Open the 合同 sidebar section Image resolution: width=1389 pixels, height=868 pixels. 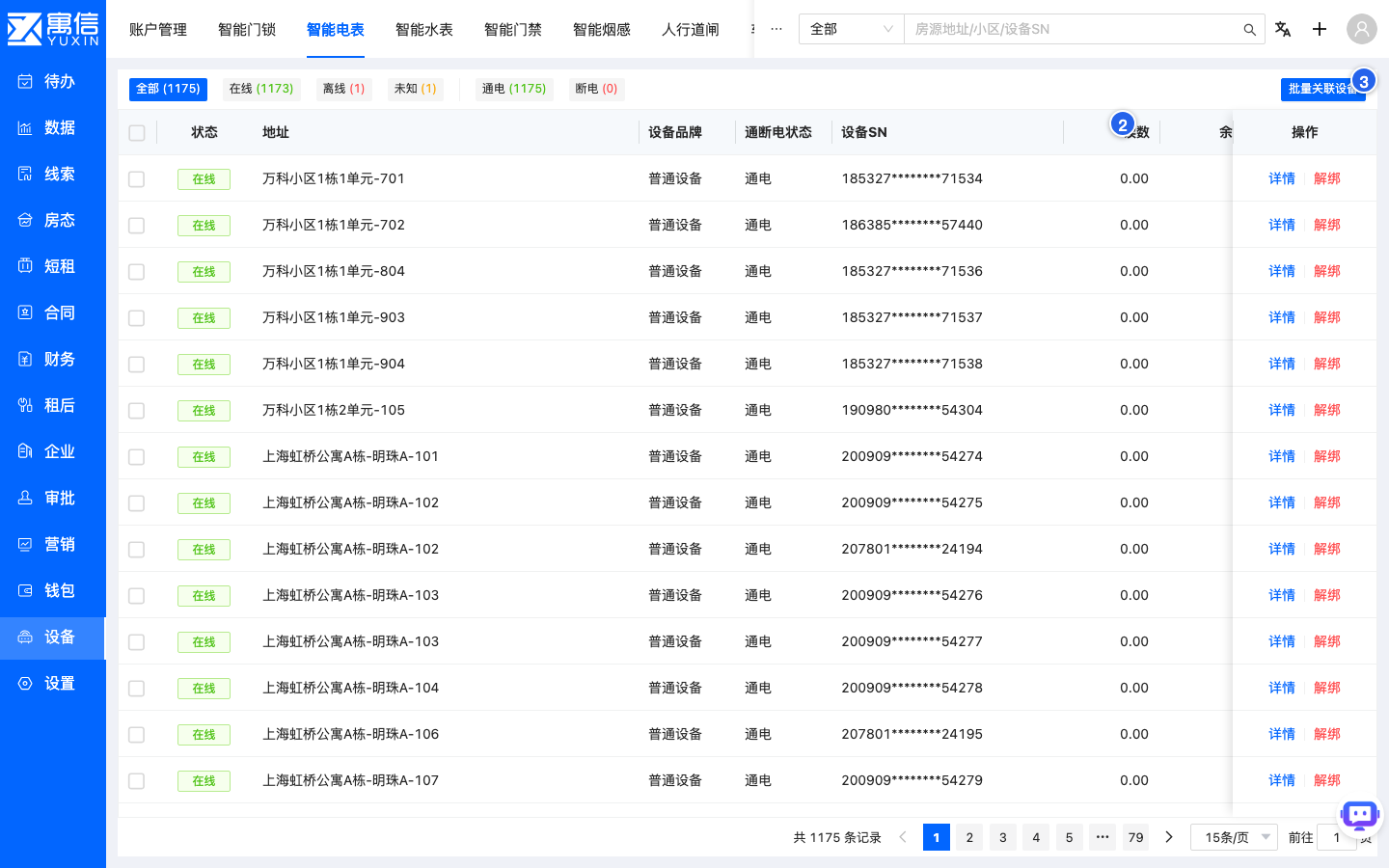[x=52, y=312]
